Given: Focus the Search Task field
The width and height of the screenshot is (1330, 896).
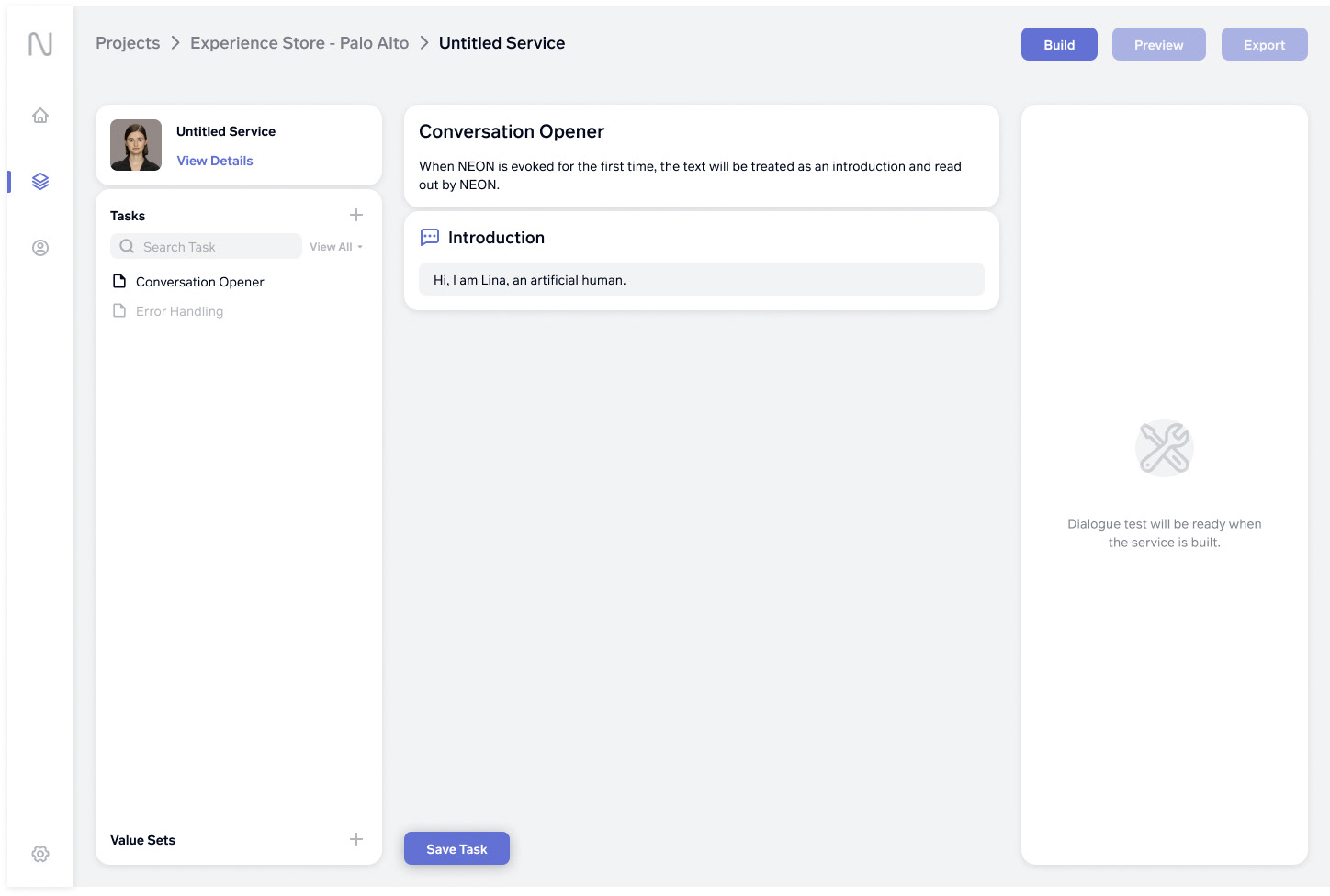Looking at the screenshot, I should coord(217,247).
